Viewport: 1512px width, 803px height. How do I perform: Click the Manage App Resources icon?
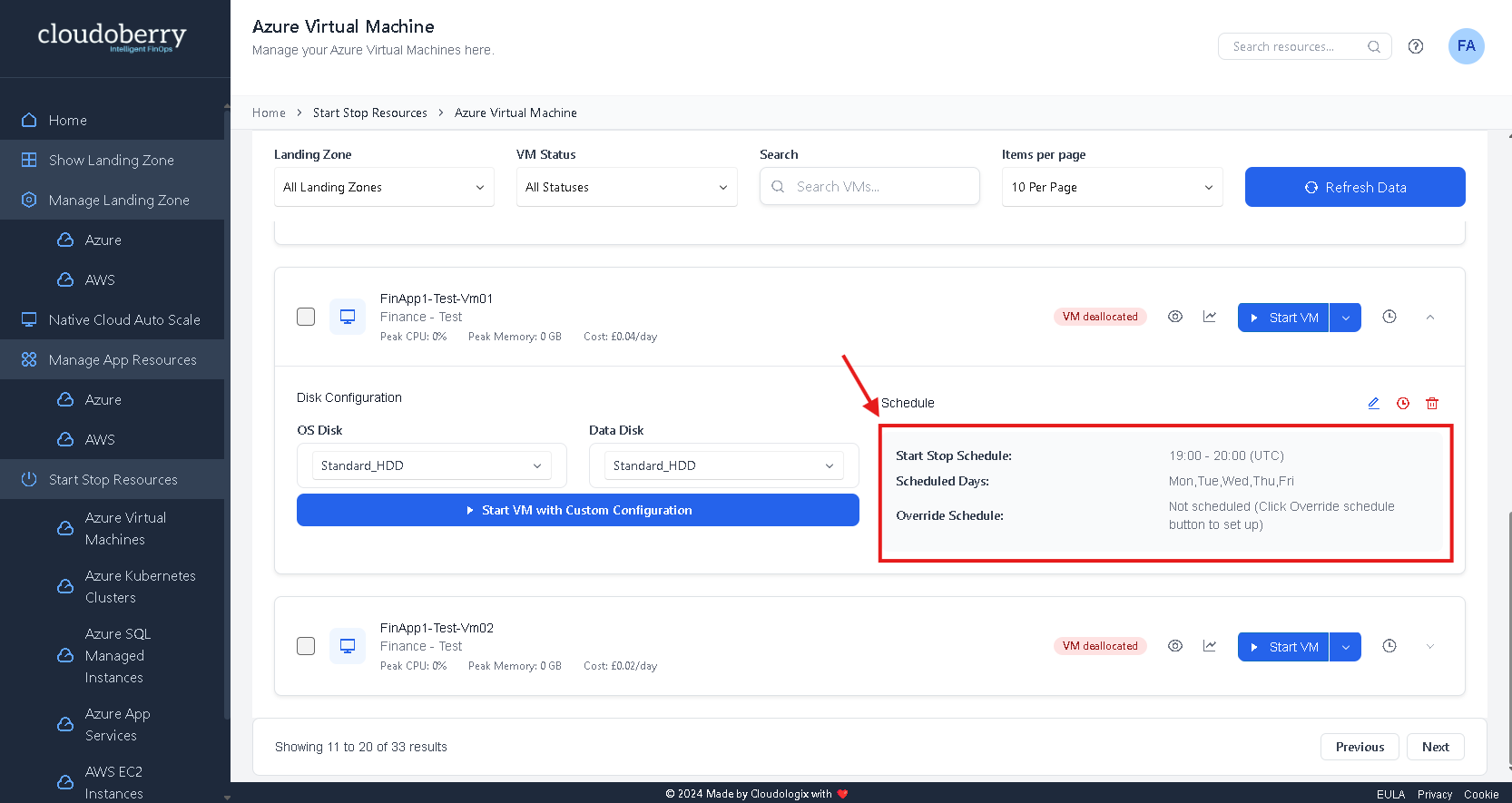tap(29, 359)
